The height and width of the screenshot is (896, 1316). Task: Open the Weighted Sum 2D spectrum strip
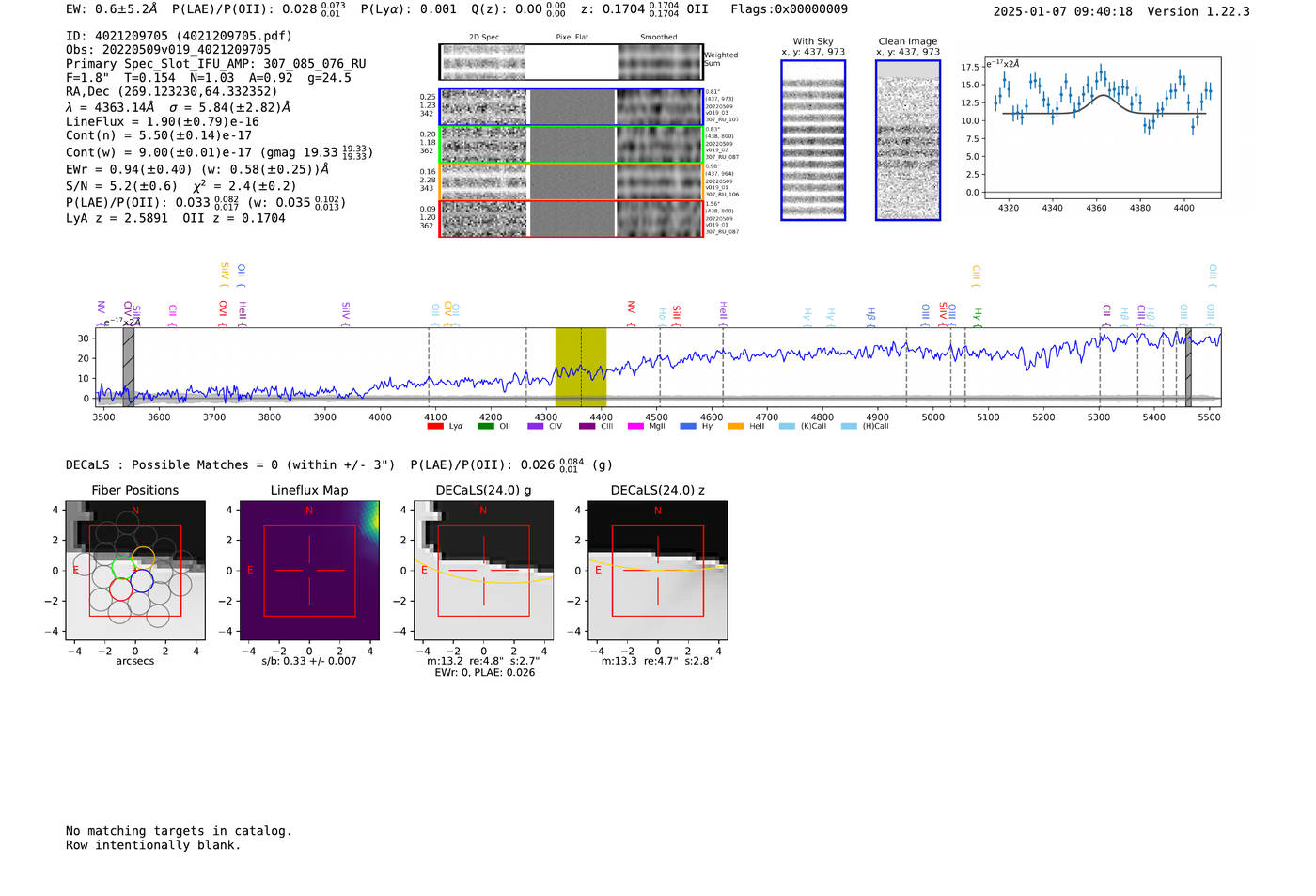point(571,62)
